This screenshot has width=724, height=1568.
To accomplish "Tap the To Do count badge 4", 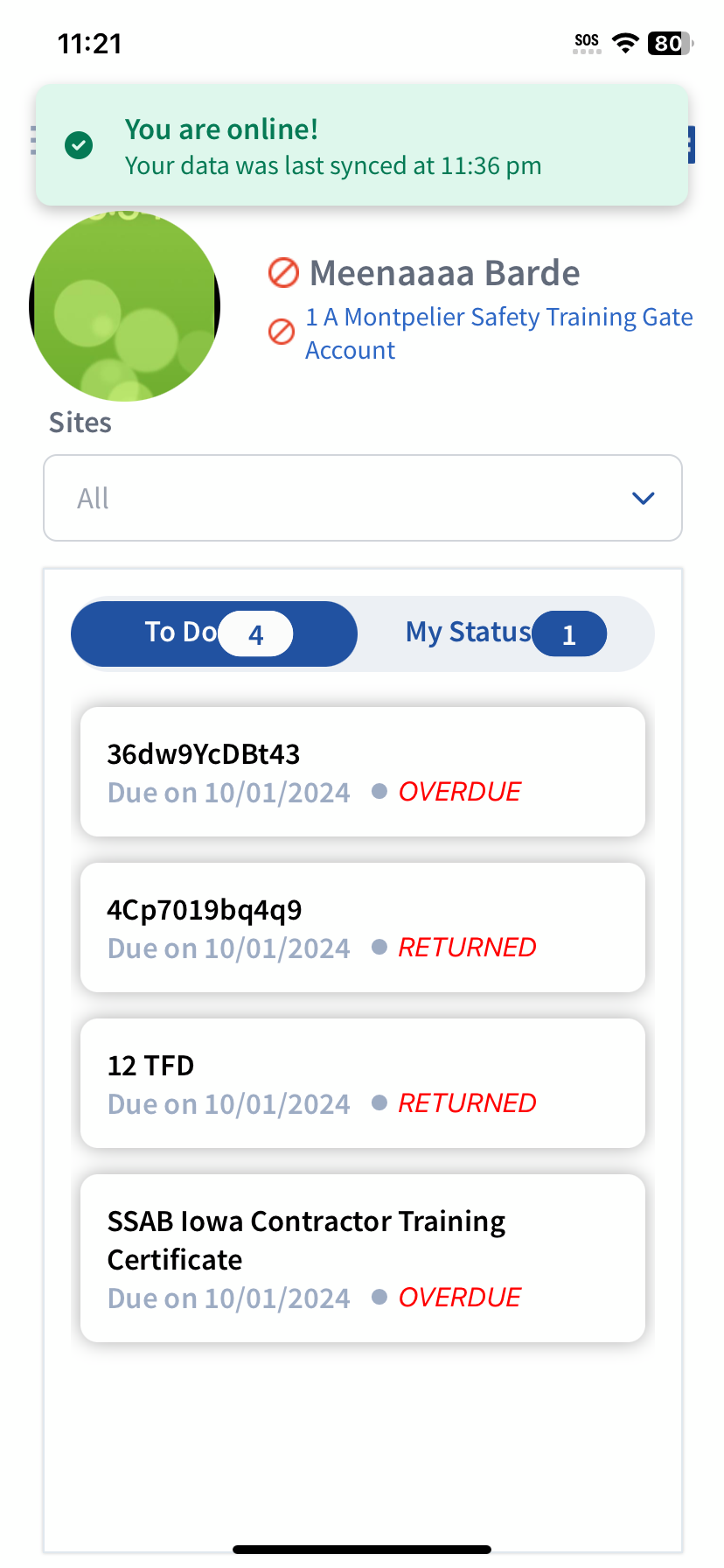I will coord(255,634).
